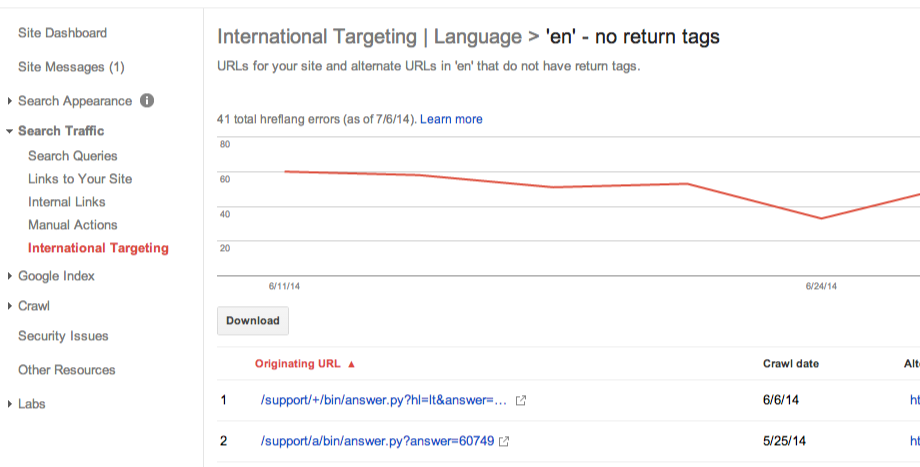The width and height of the screenshot is (920, 467).
Task: Sort by Originating URL column arrow
Action: point(351,364)
